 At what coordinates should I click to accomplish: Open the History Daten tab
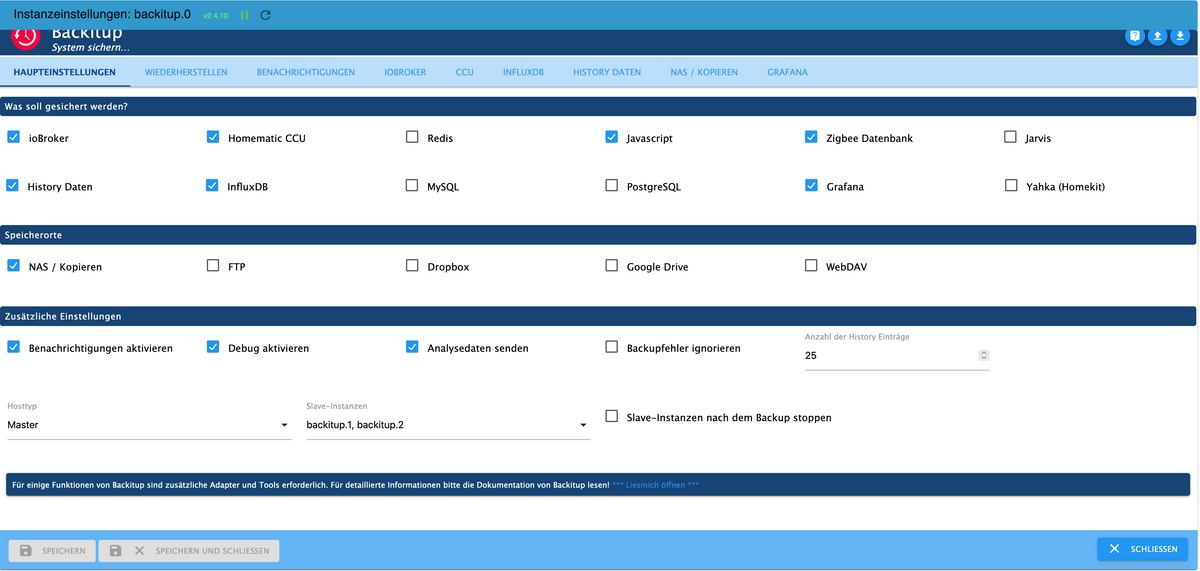coord(607,72)
